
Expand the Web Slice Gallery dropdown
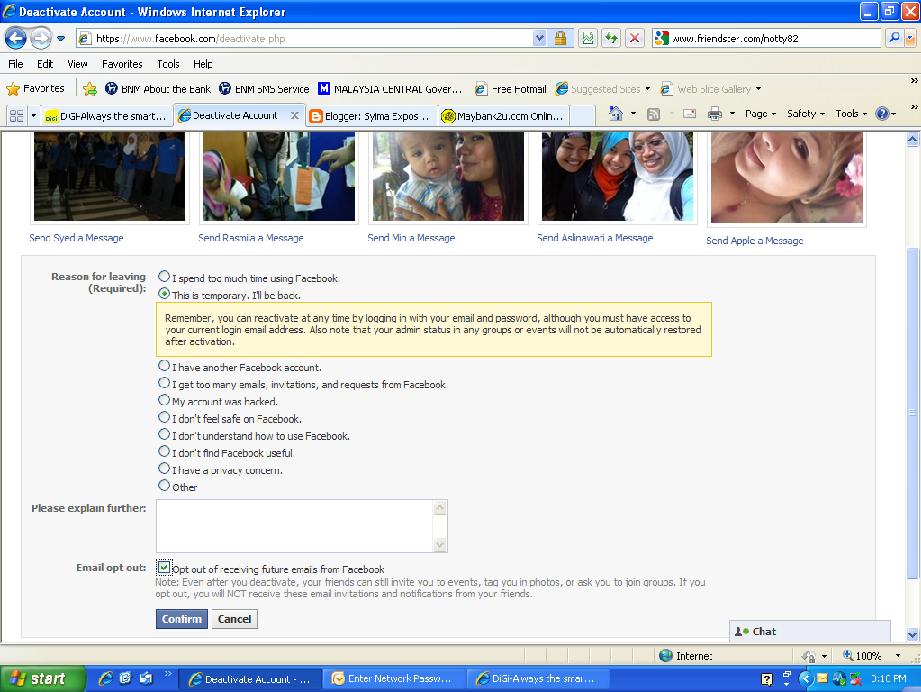[x=758, y=89]
